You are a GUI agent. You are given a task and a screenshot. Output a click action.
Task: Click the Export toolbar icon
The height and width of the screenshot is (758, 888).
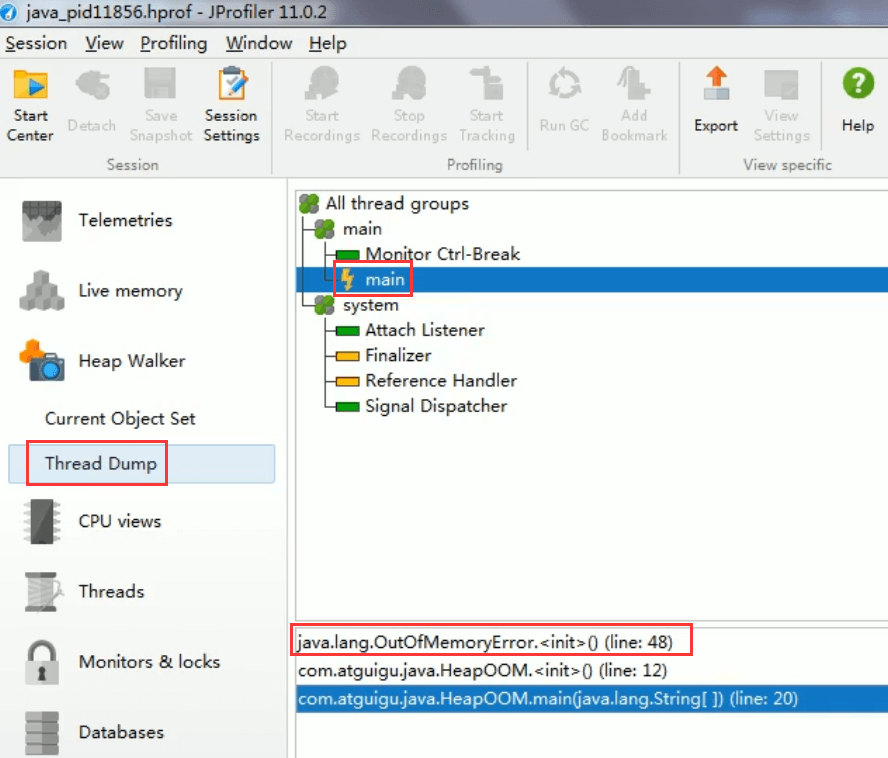click(x=716, y=84)
